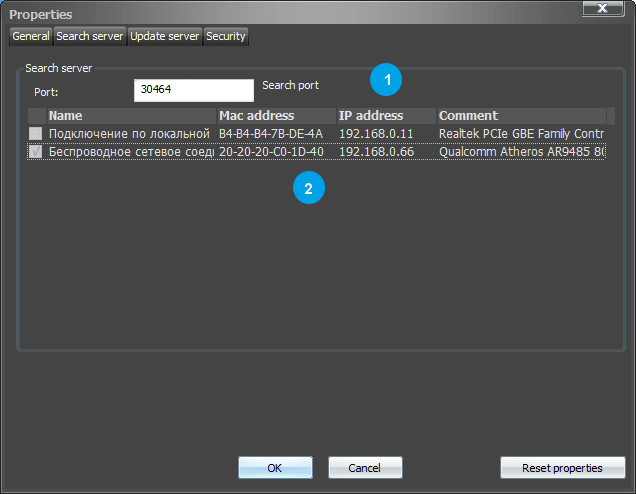Sort adapters by the Name column header
636x494 pixels.
pos(132,116)
